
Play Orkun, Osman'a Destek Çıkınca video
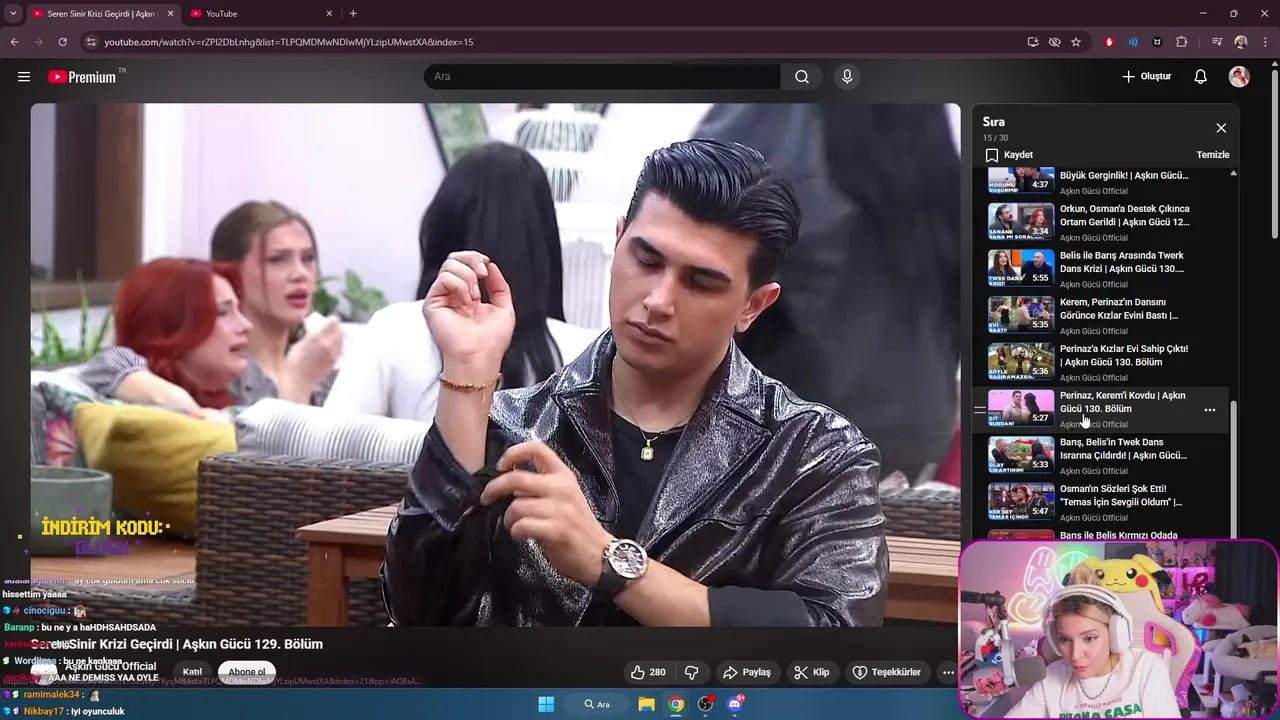coord(1102,222)
